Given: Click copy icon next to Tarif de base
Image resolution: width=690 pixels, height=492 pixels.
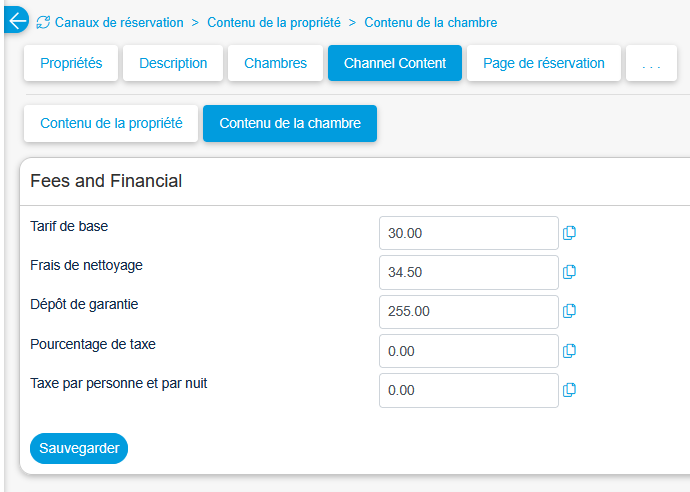Looking at the screenshot, I should [x=569, y=233].
